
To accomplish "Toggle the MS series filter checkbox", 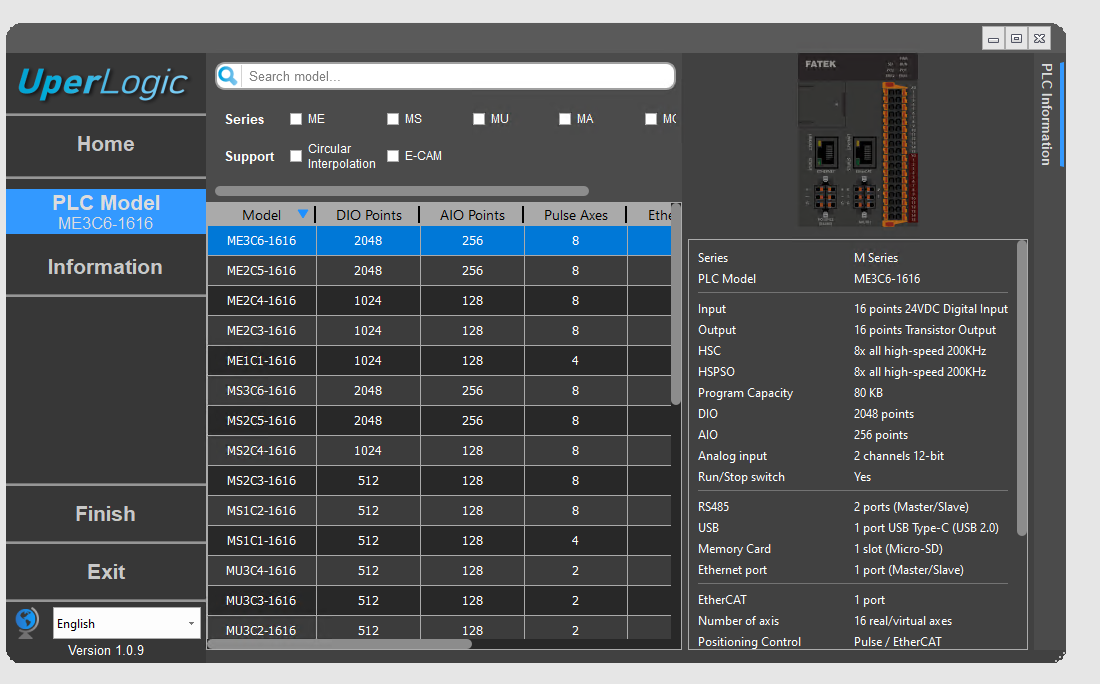I will 393,119.
